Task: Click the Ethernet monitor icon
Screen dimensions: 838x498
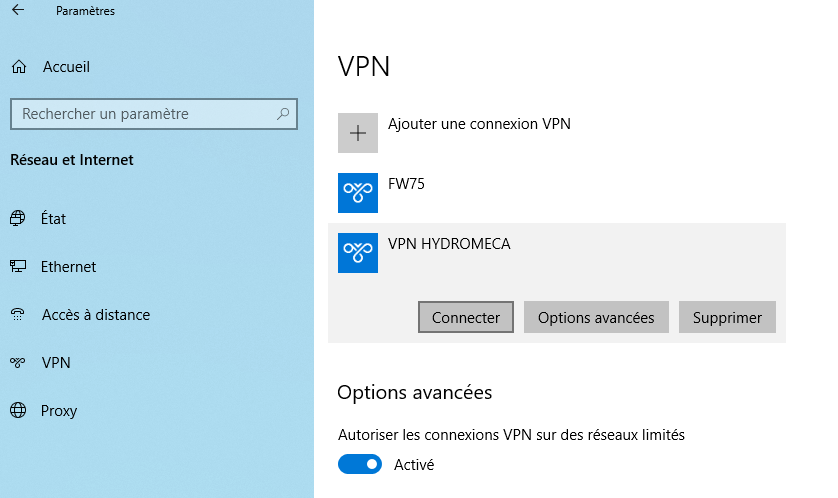Action: pos(18,267)
